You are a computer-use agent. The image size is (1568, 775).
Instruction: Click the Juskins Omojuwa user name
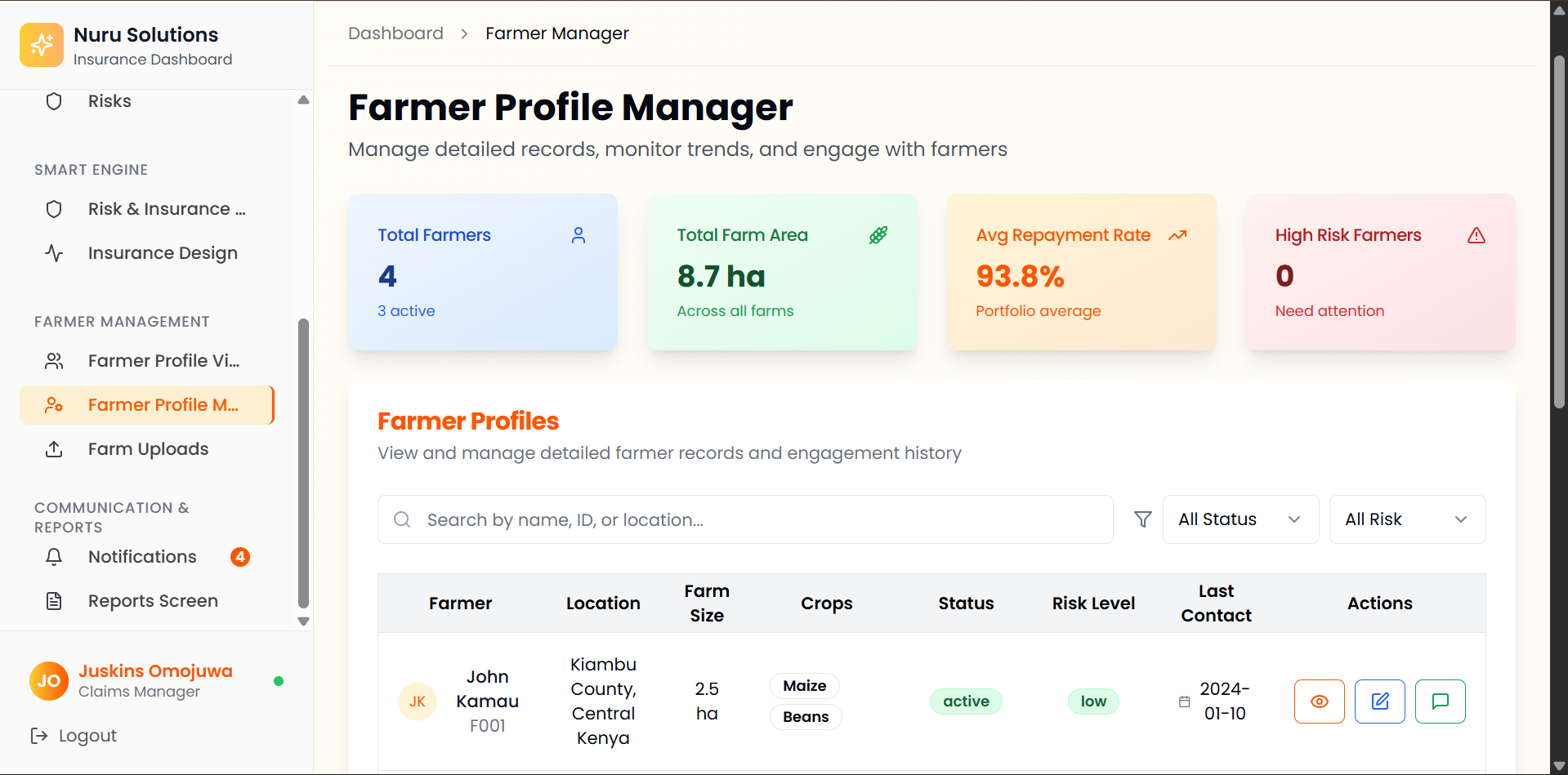(155, 671)
